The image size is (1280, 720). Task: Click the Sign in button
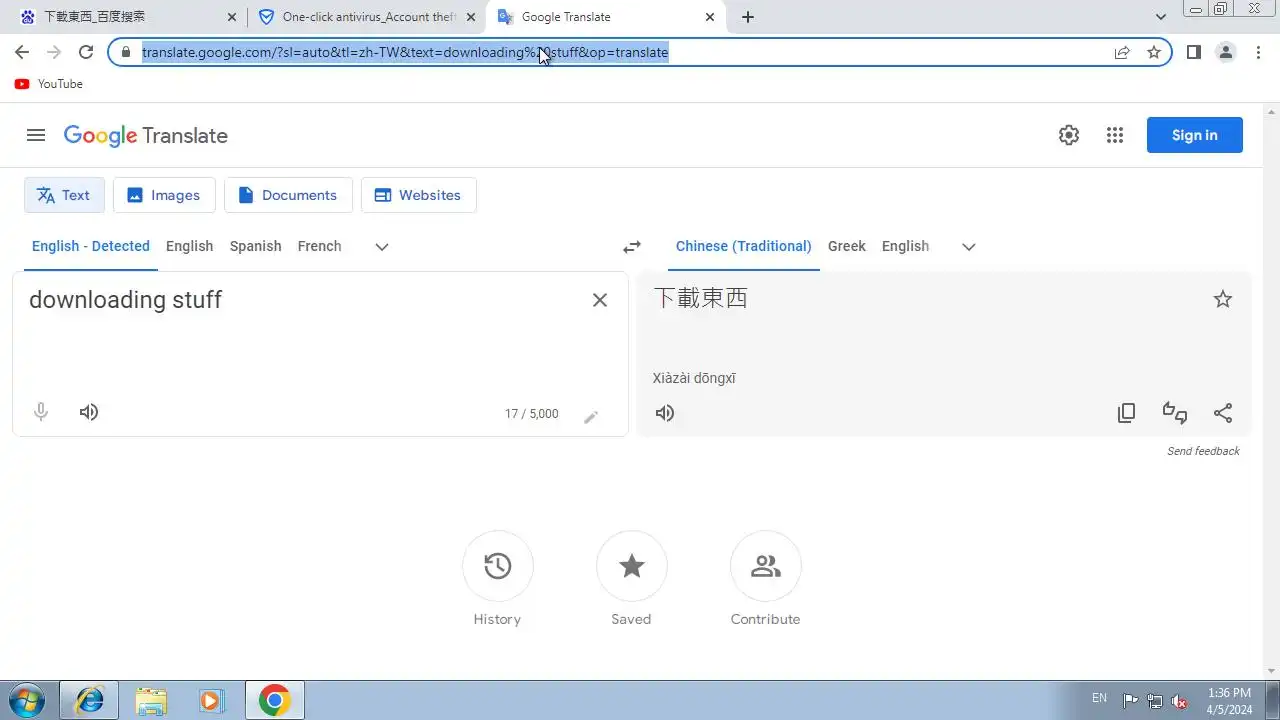[1195, 135]
